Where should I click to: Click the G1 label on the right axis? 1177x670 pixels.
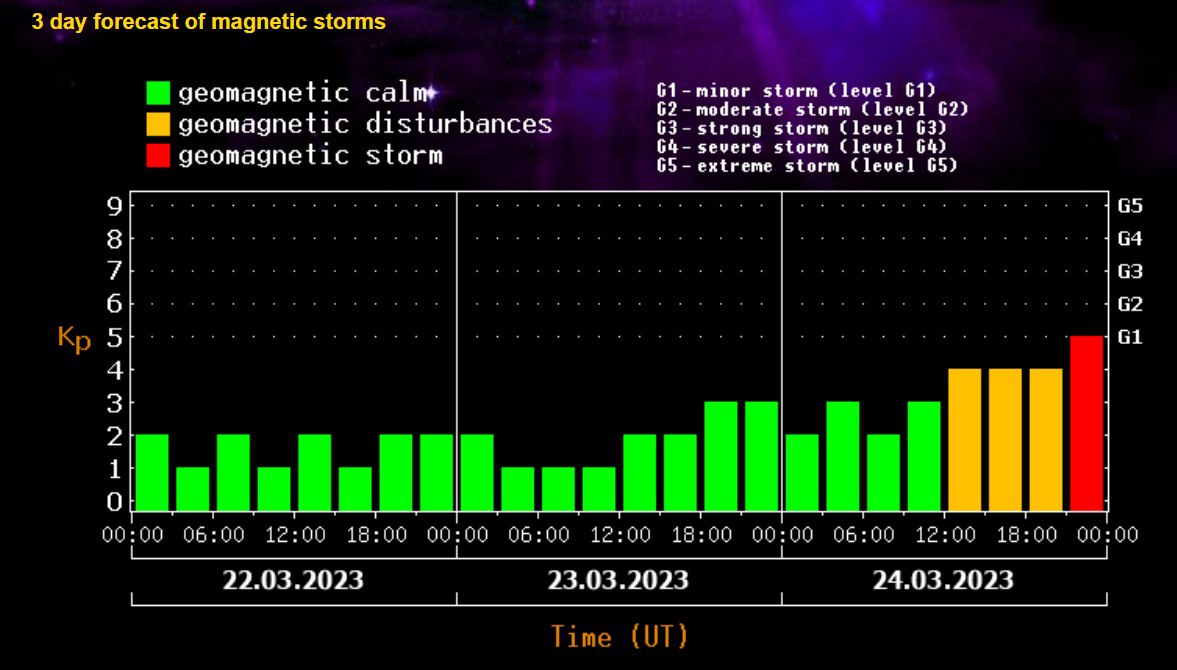[1130, 338]
